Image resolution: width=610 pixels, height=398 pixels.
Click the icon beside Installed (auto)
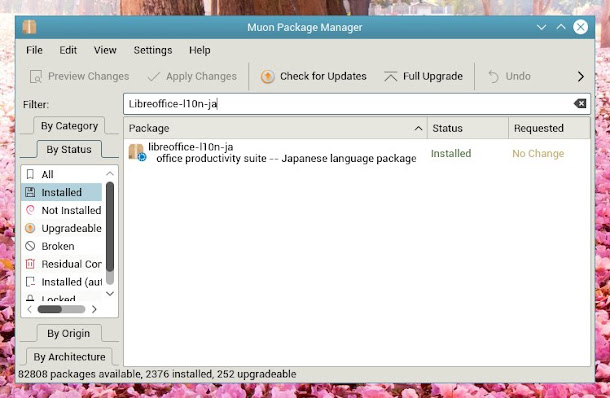30,282
